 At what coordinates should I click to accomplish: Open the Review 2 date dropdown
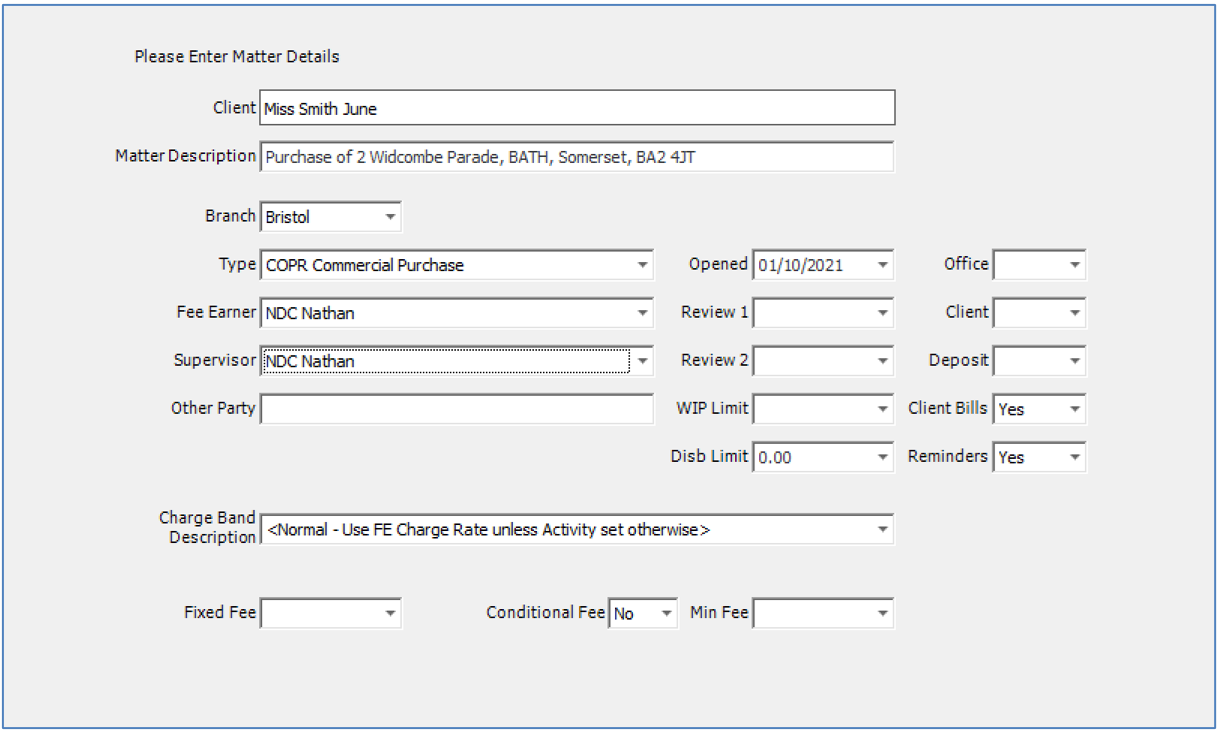pyautogui.click(x=882, y=361)
